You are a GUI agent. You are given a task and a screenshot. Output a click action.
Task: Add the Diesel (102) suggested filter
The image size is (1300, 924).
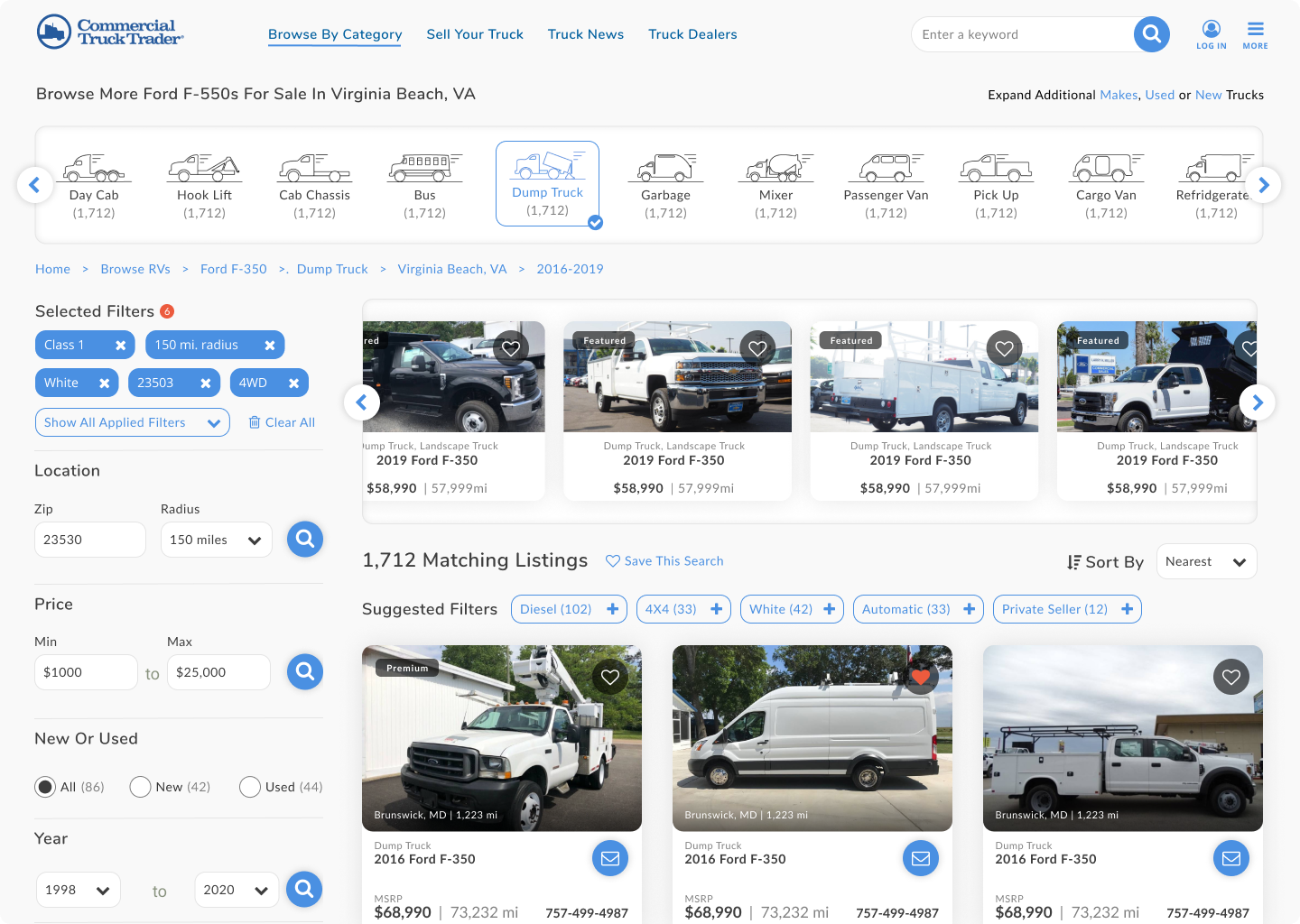pyautogui.click(x=569, y=609)
